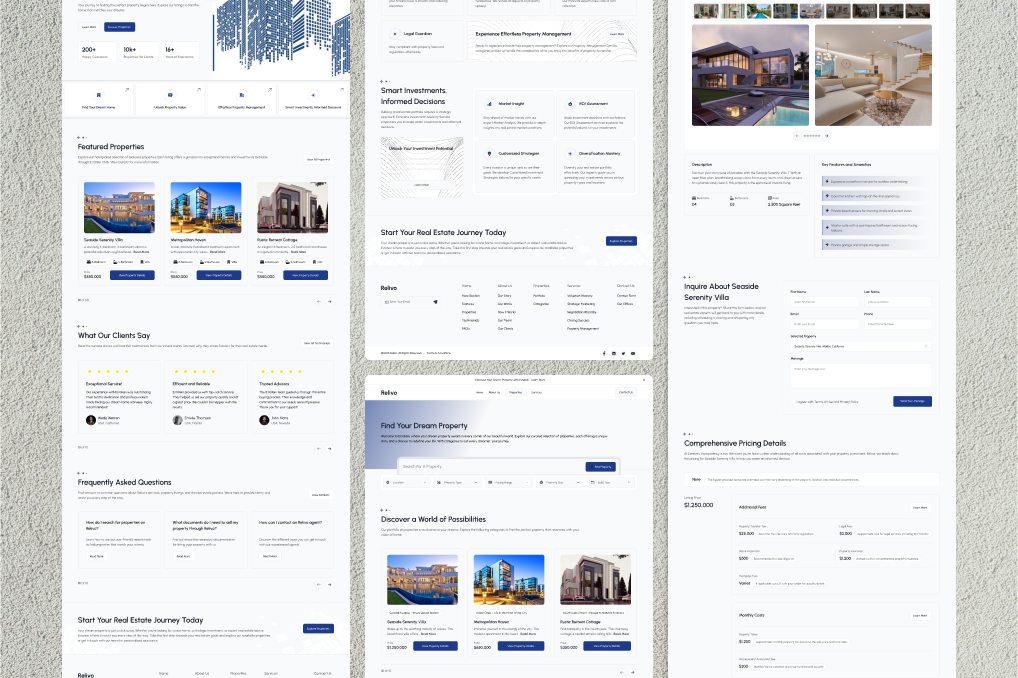The image size is (1018, 678).
Task: Open About Us in the navigation bar
Action: pos(495,392)
